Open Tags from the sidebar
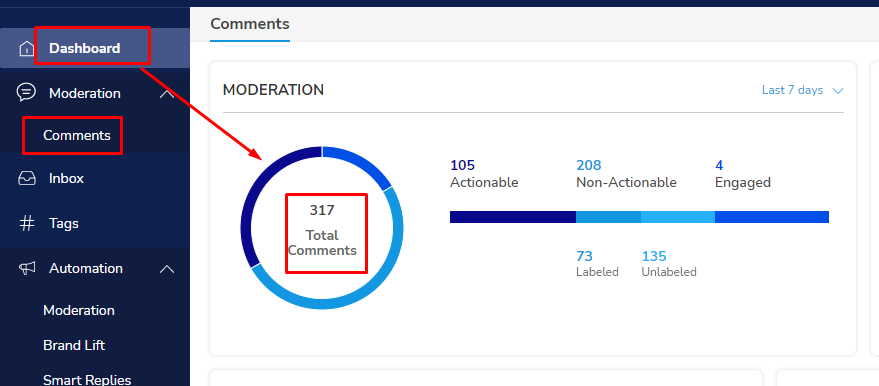 [63, 224]
